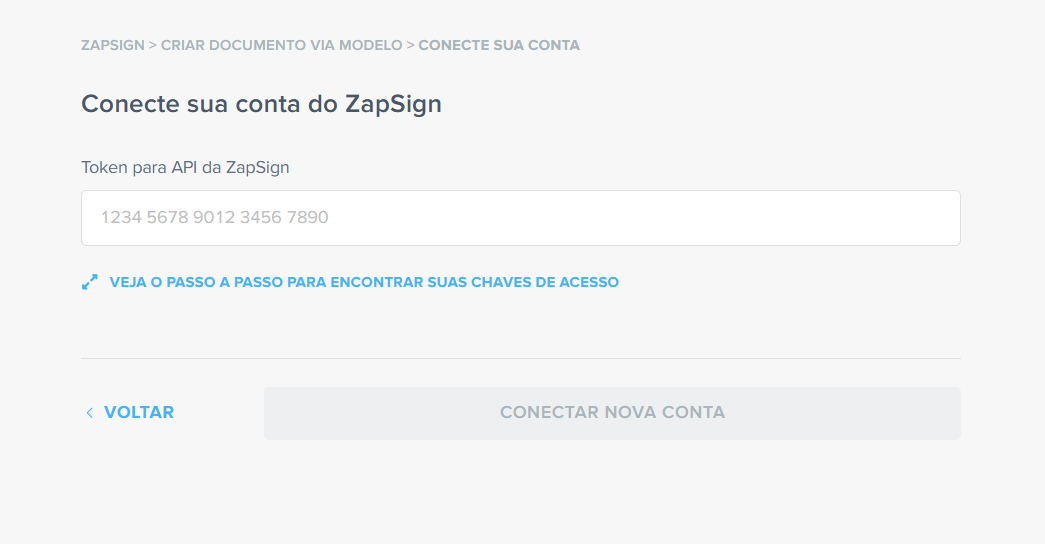Click the first > separator after ZAPSIGN
This screenshot has height=544, width=1045.
(x=153, y=45)
